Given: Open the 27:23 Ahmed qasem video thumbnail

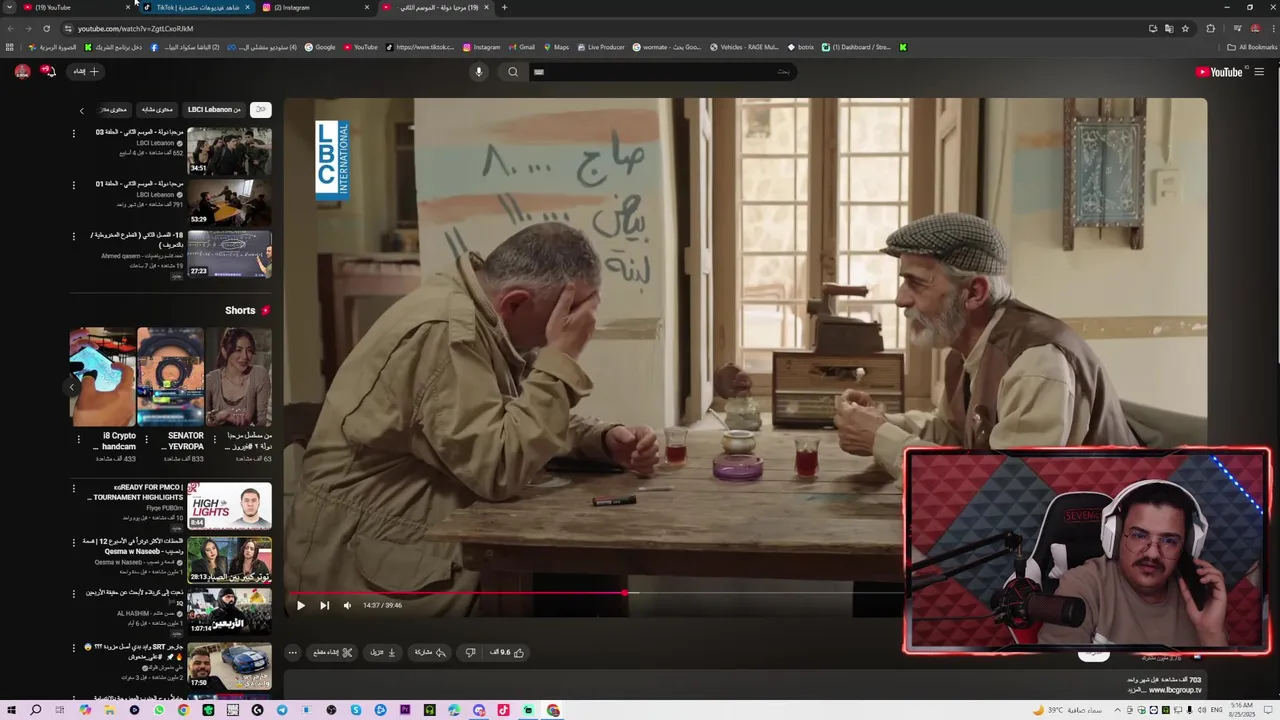Looking at the screenshot, I should click(229, 254).
